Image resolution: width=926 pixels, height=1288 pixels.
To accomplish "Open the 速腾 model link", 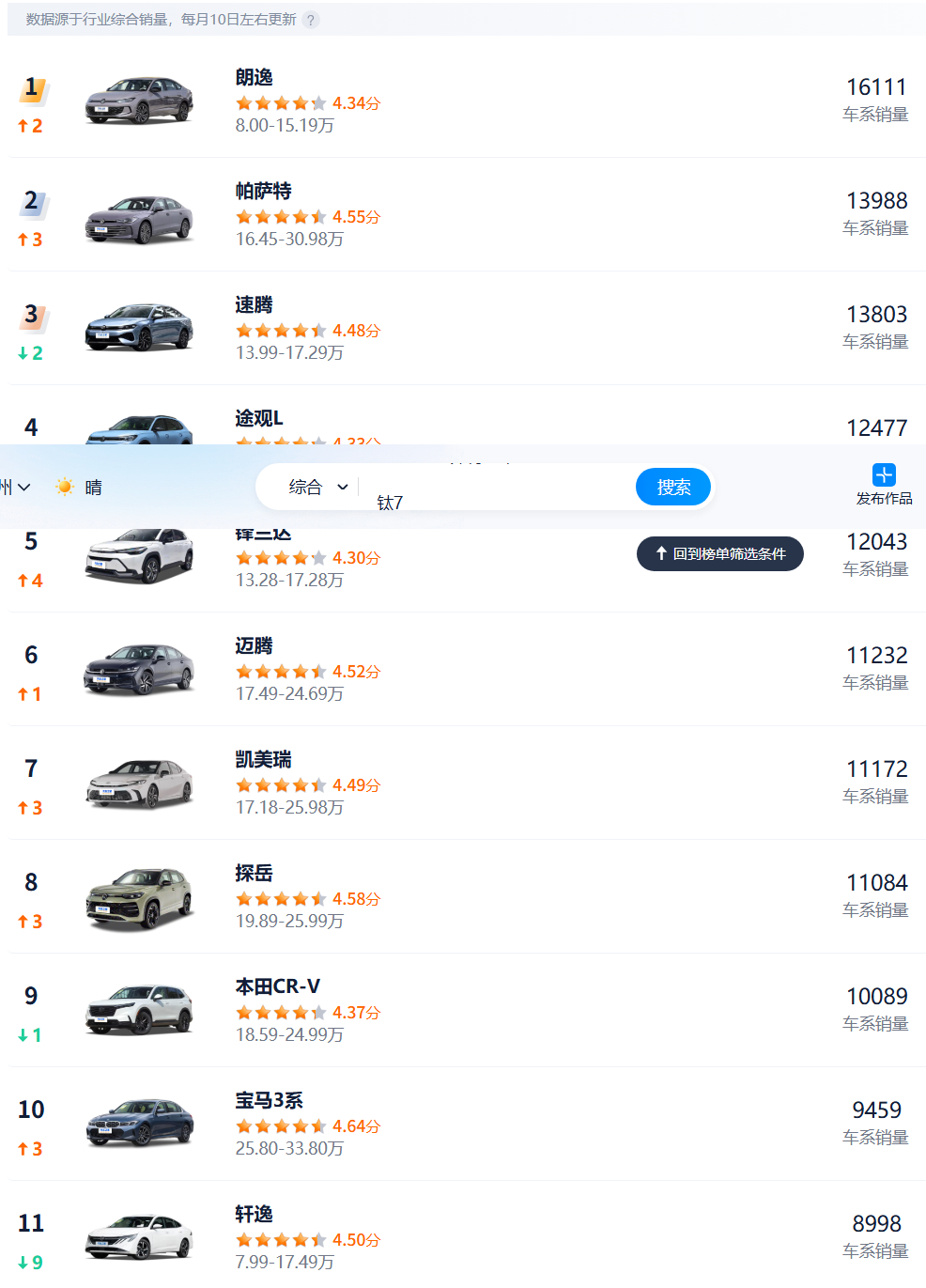I will (x=254, y=305).
